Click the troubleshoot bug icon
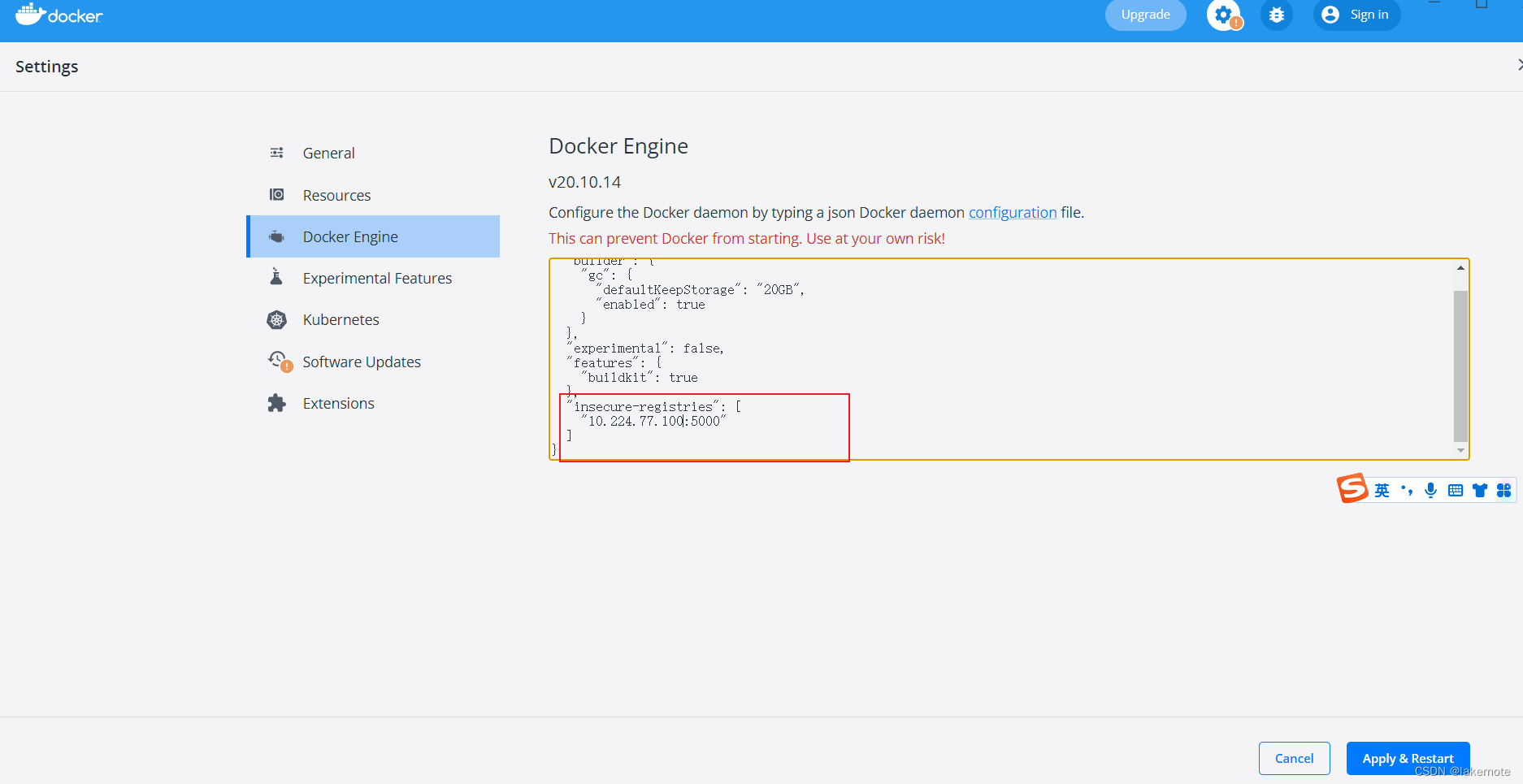Viewport: 1523px width, 784px height. point(1277,15)
